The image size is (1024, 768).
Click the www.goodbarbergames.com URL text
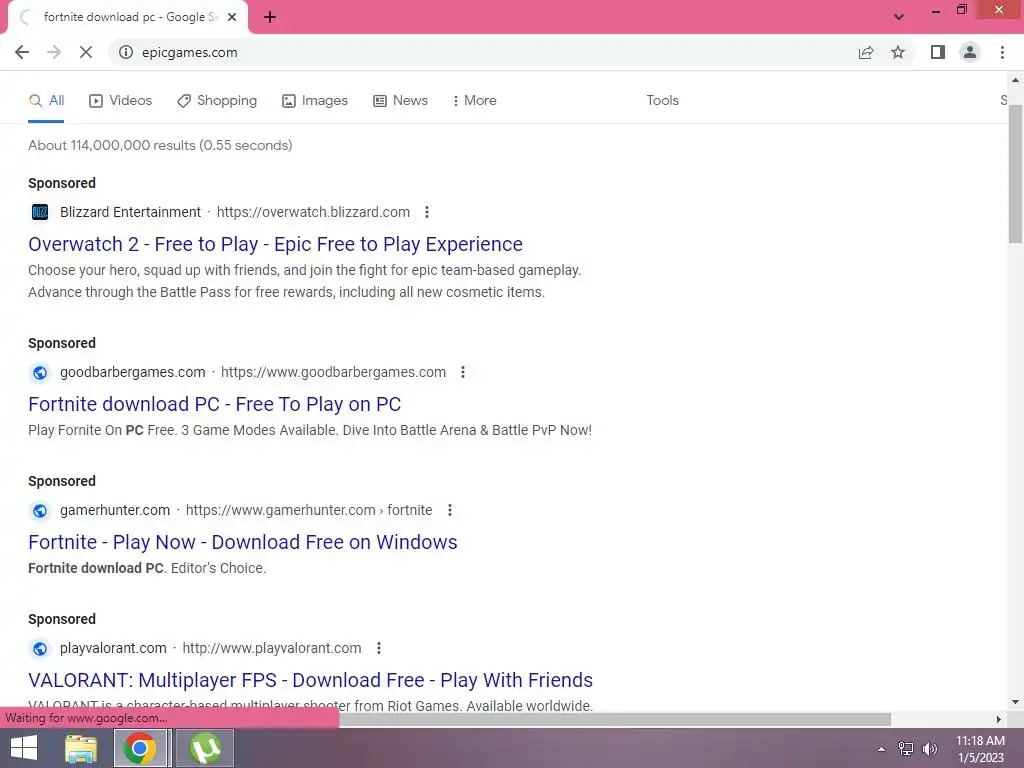point(333,372)
